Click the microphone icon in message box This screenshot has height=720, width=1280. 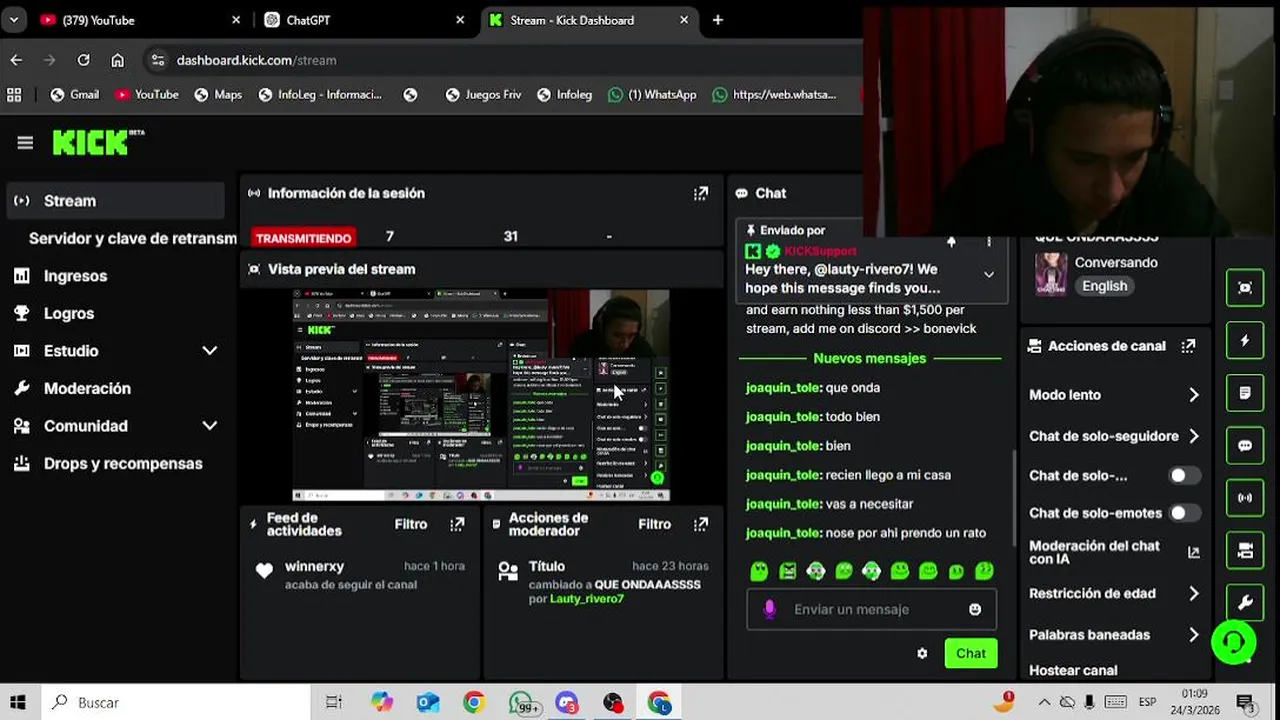769,609
